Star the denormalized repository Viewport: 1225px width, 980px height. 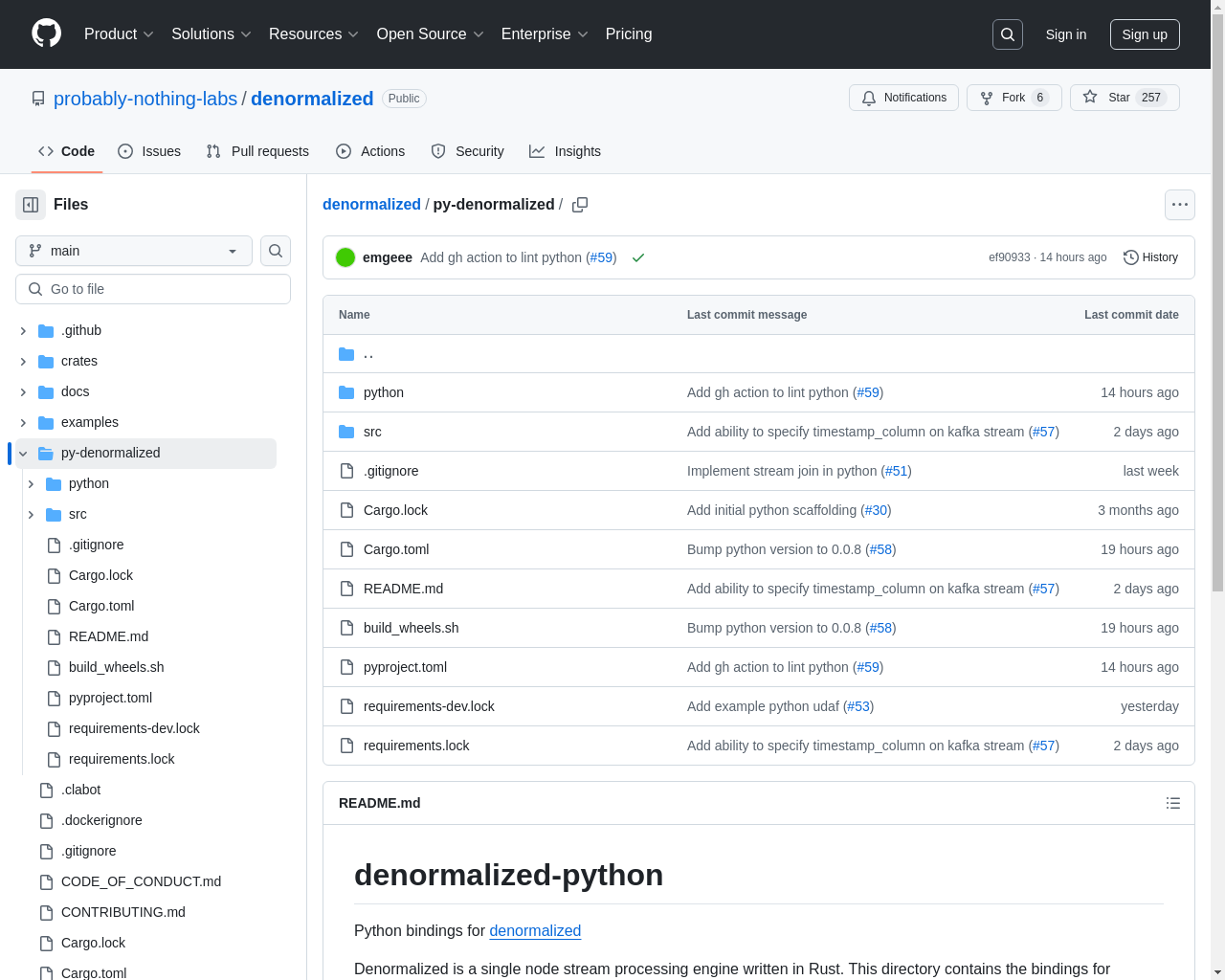1125,98
